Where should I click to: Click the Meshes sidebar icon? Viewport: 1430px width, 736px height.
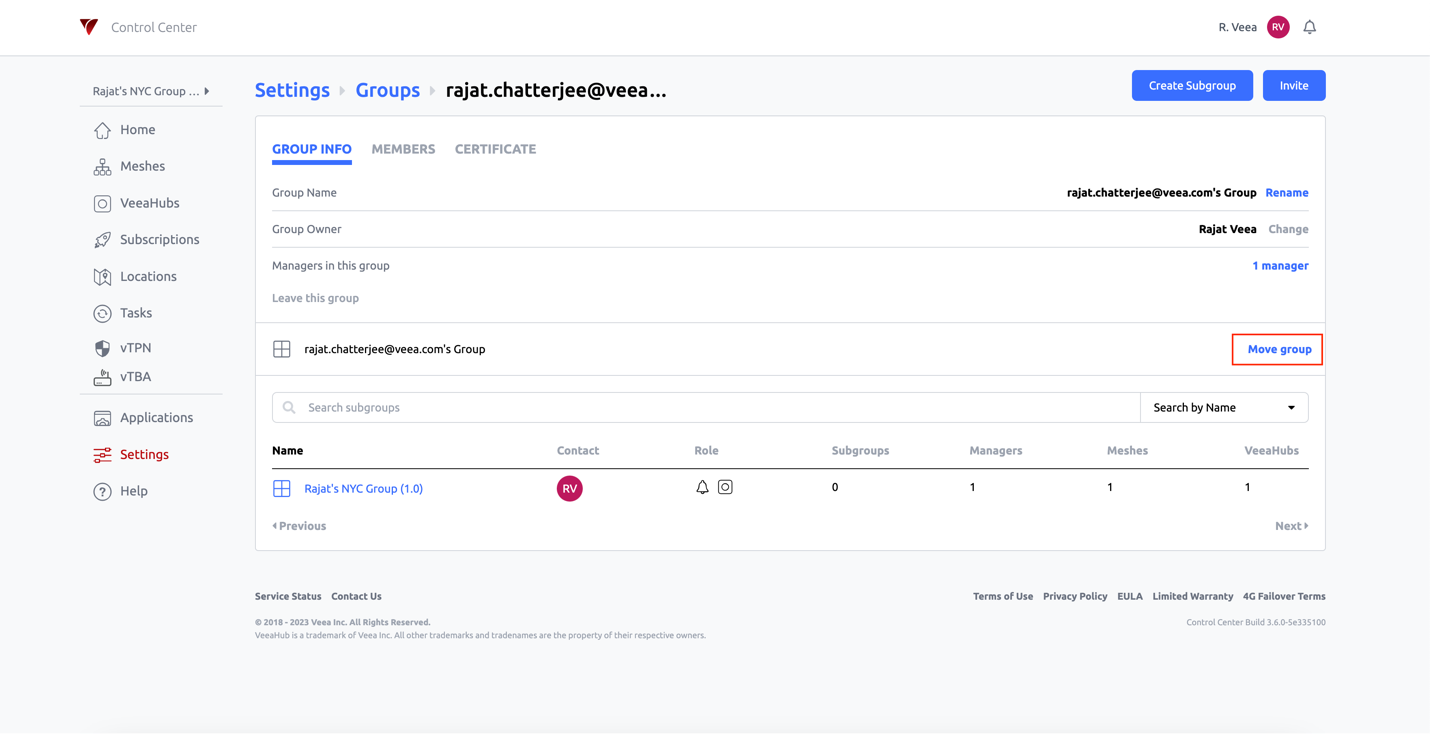click(x=102, y=167)
